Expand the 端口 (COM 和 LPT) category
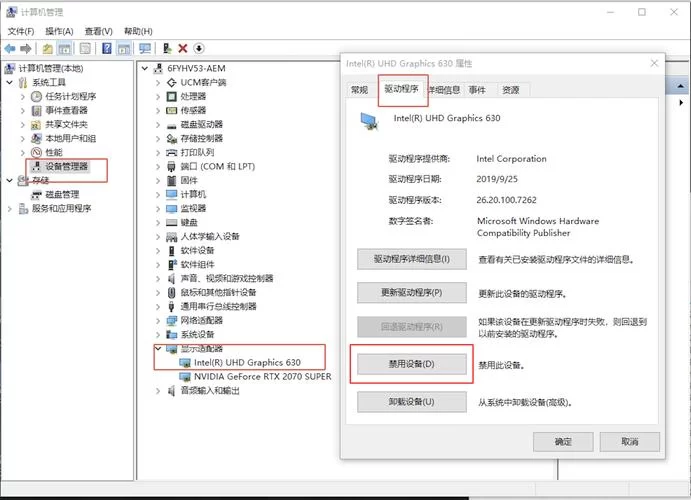This screenshot has height=500, width=691. [158, 167]
